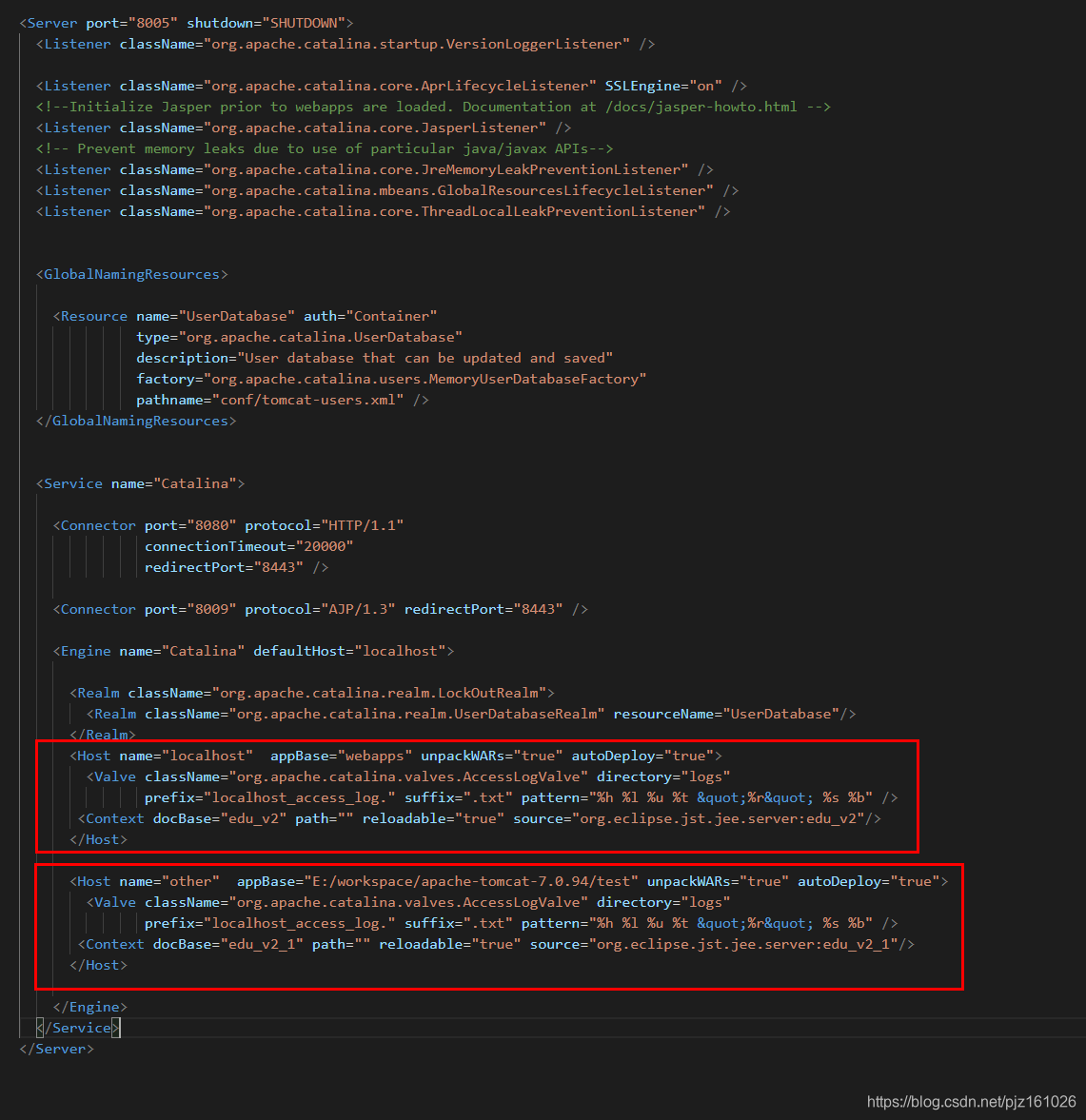Click the docBase="edu_v2_1" attribute
This screenshot has height=1120, width=1086.
click(227, 944)
